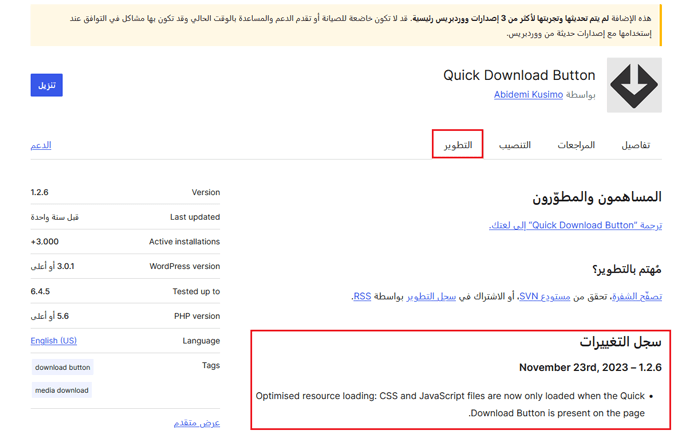Screen dimensions: 700x436
Task: Open the تصفّح الشفرة browse code link
Action: pyautogui.click(x=637, y=296)
